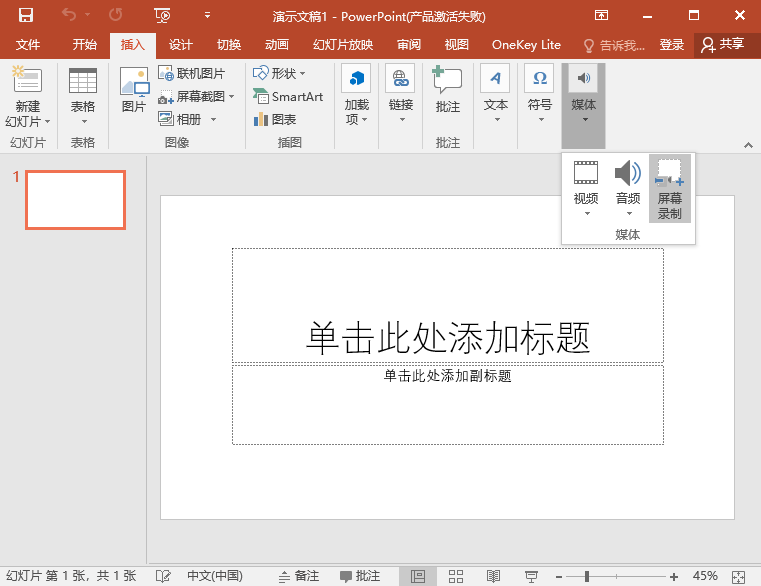
Task: Open the 音频 audio insert option
Action: click(x=628, y=188)
